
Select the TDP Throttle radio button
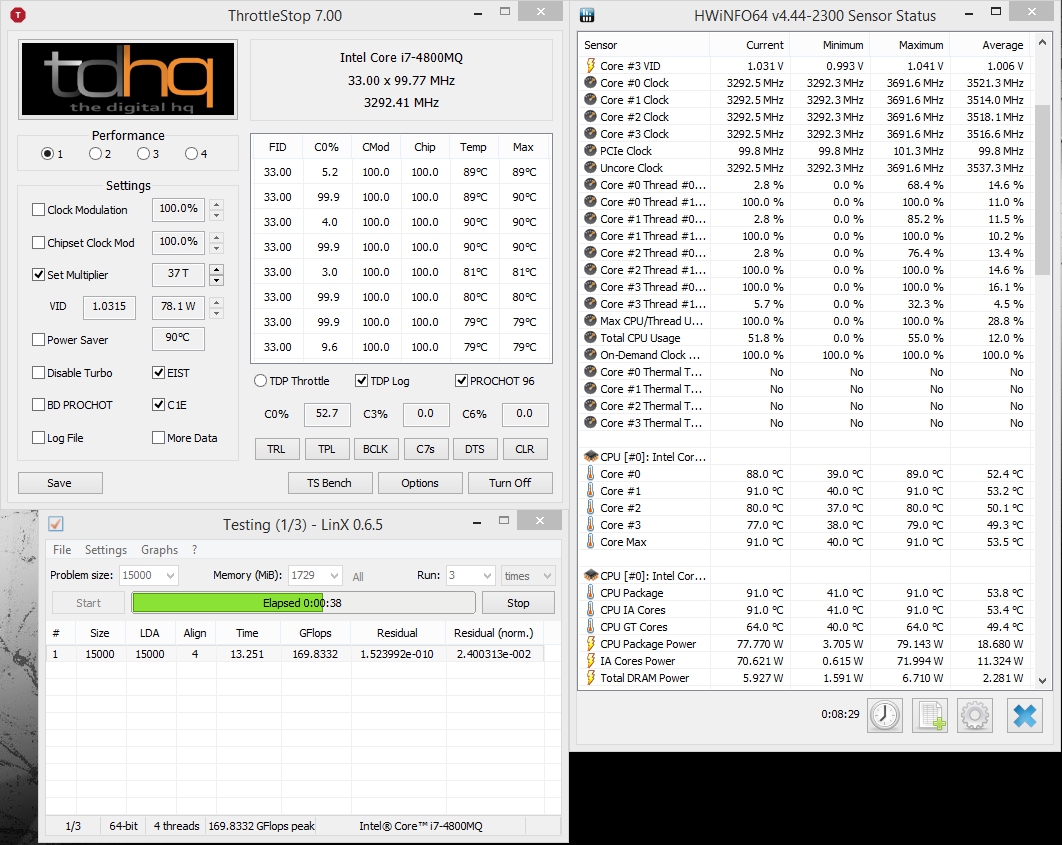click(x=260, y=381)
